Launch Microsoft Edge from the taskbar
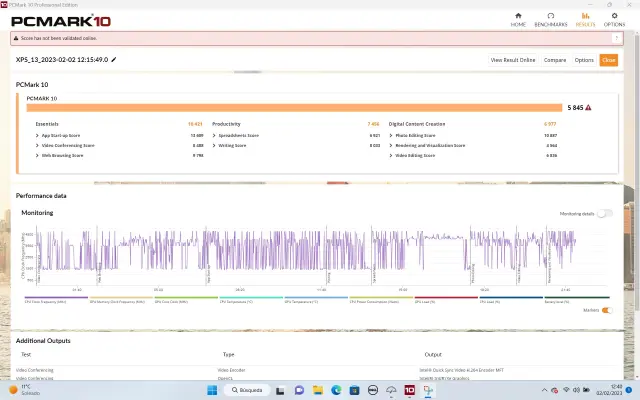This screenshot has height=400, width=640. pyautogui.click(x=337, y=389)
